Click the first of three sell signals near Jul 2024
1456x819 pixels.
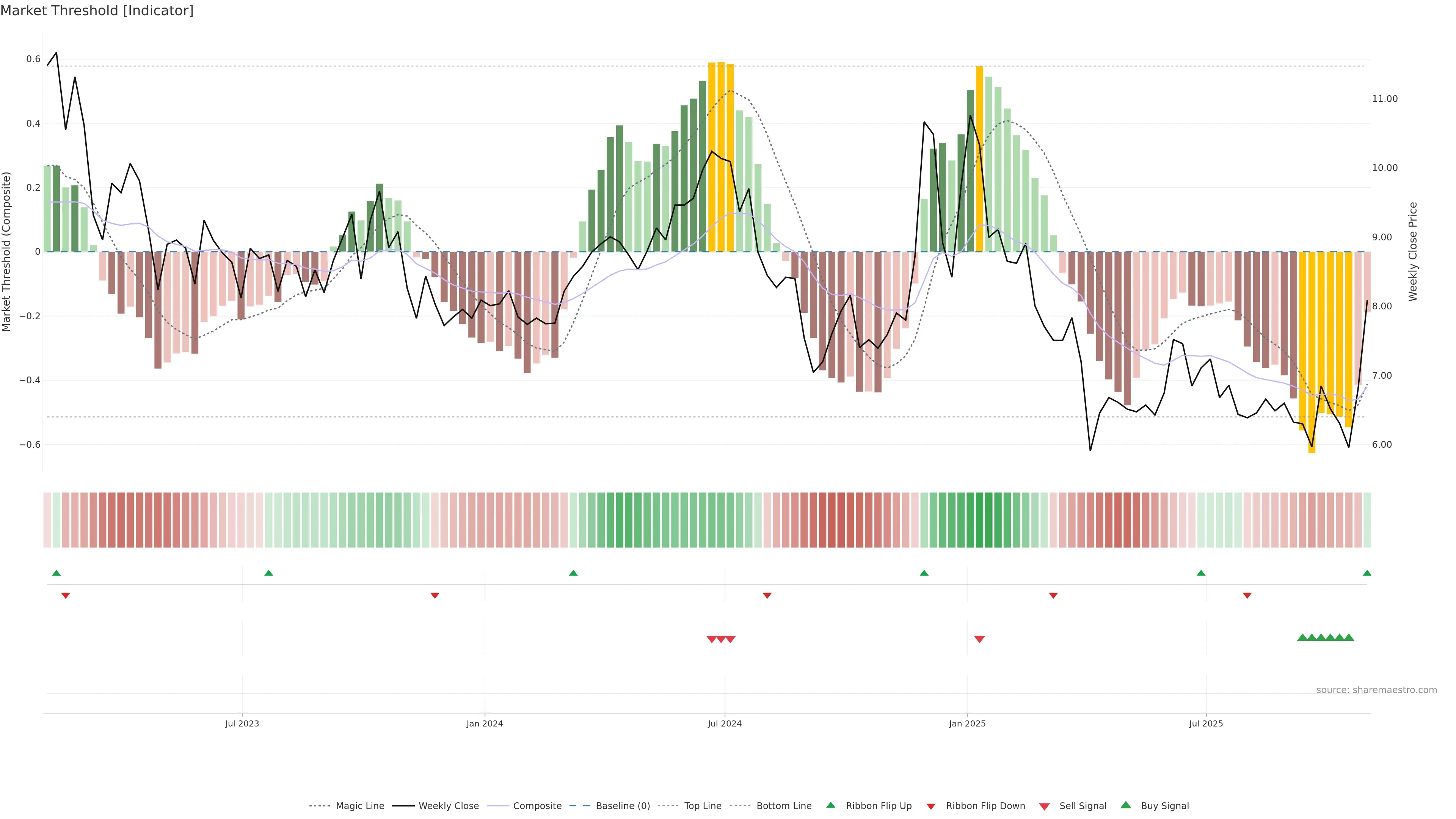712,639
